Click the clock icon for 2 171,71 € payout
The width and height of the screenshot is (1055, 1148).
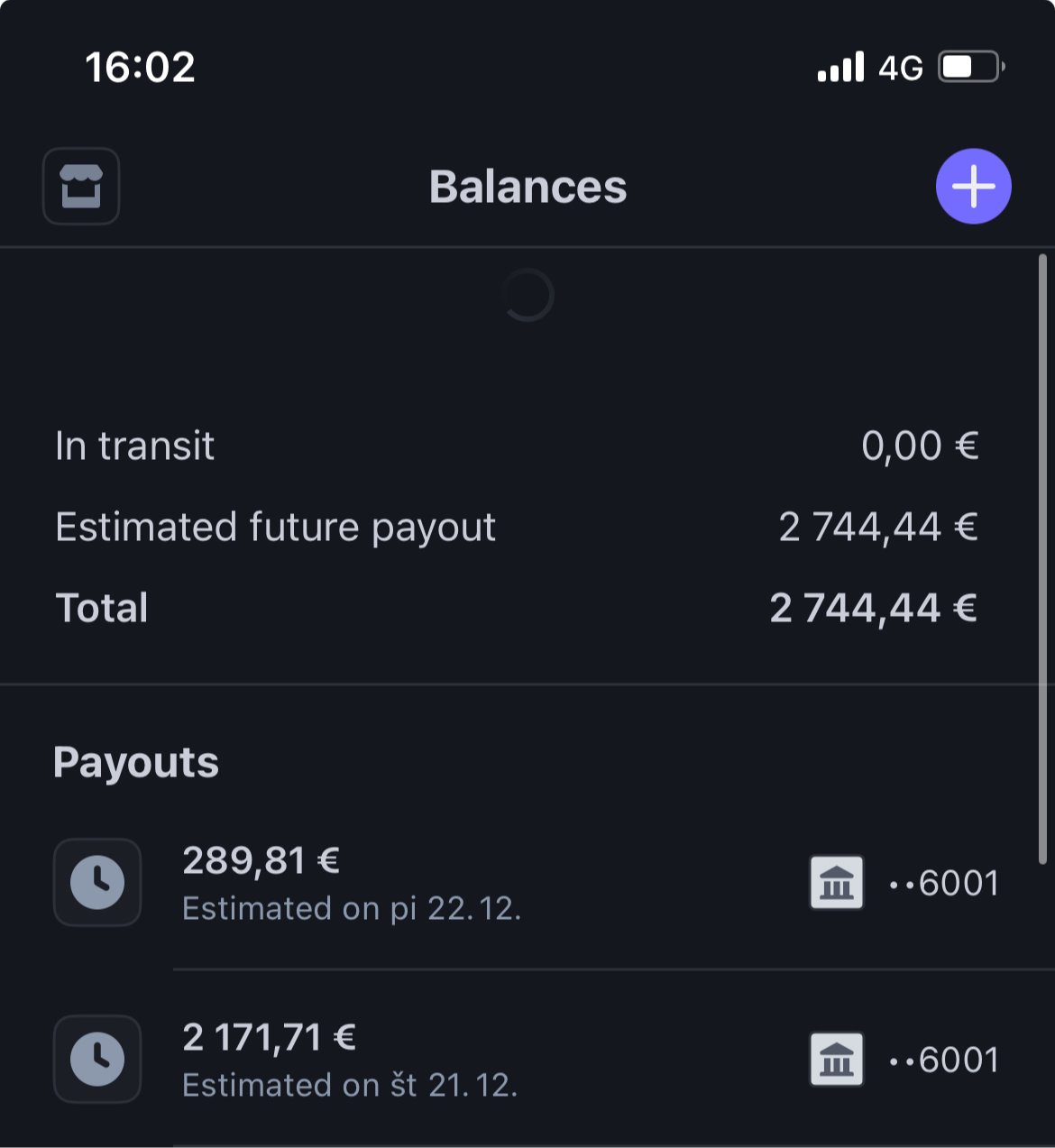tap(97, 1059)
